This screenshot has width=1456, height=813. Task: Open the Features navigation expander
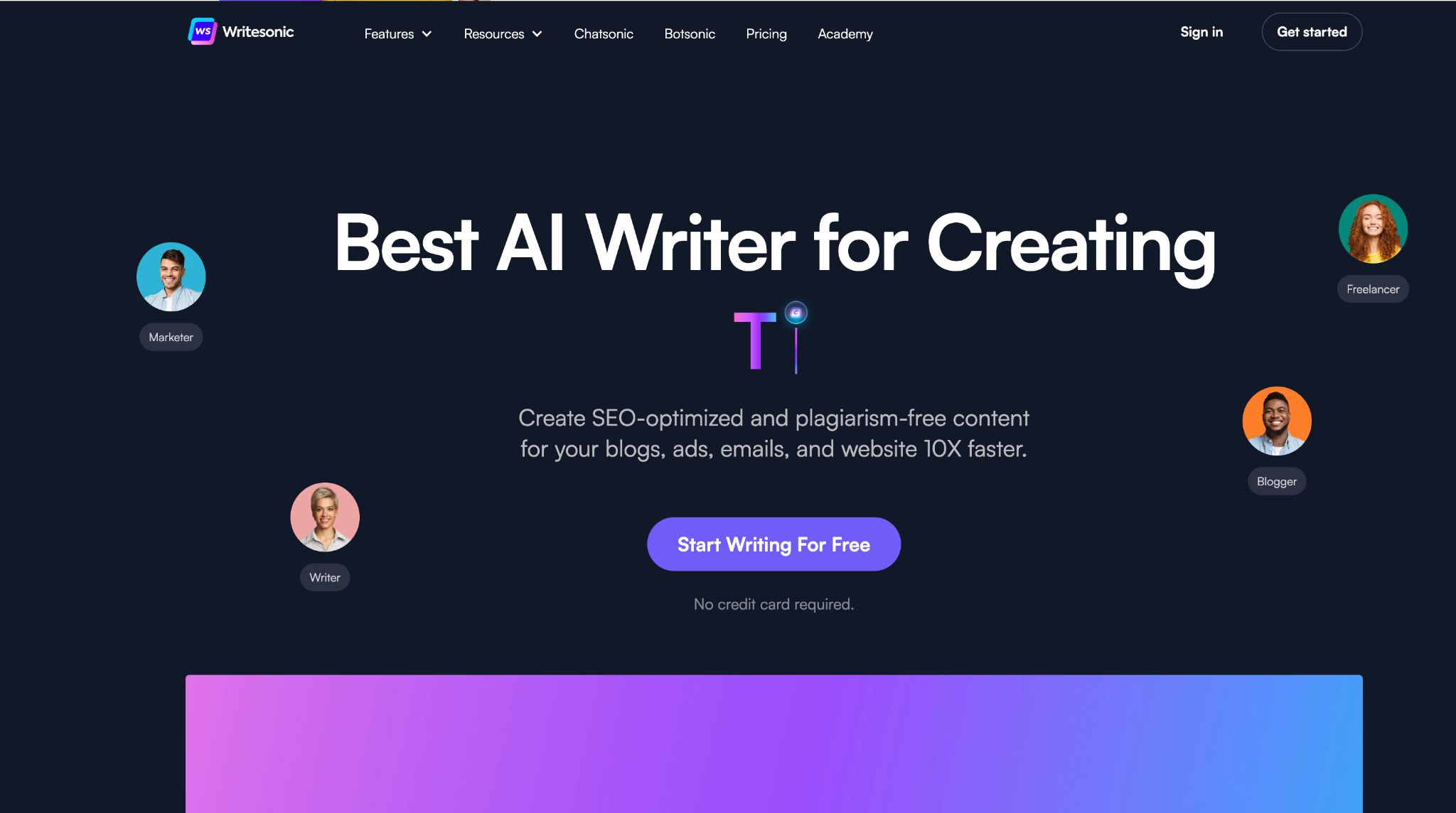(x=398, y=33)
